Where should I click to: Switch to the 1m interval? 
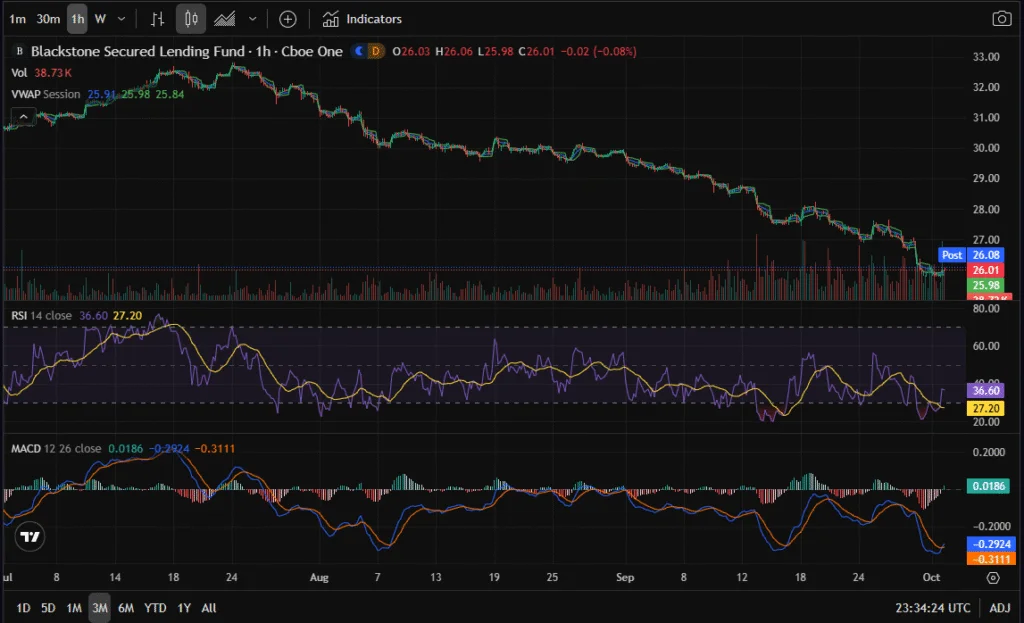(17, 19)
